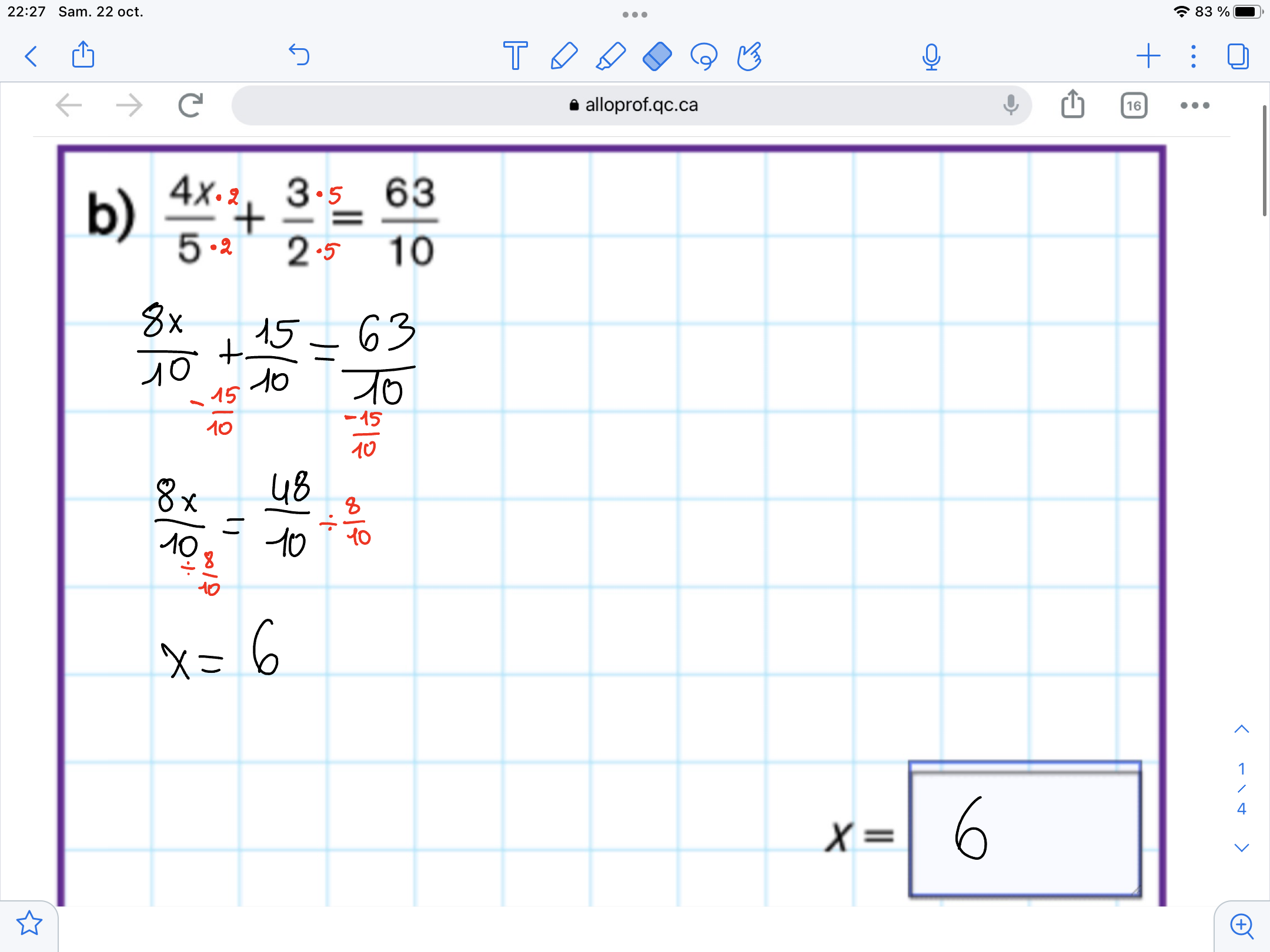Image resolution: width=1270 pixels, height=952 pixels.
Task: Go to next page with down chevron
Action: [1241, 847]
